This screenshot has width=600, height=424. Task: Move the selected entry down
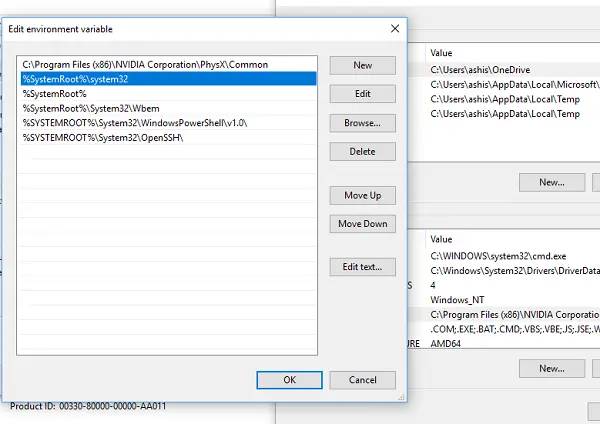pyautogui.click(x=362, y=223)
